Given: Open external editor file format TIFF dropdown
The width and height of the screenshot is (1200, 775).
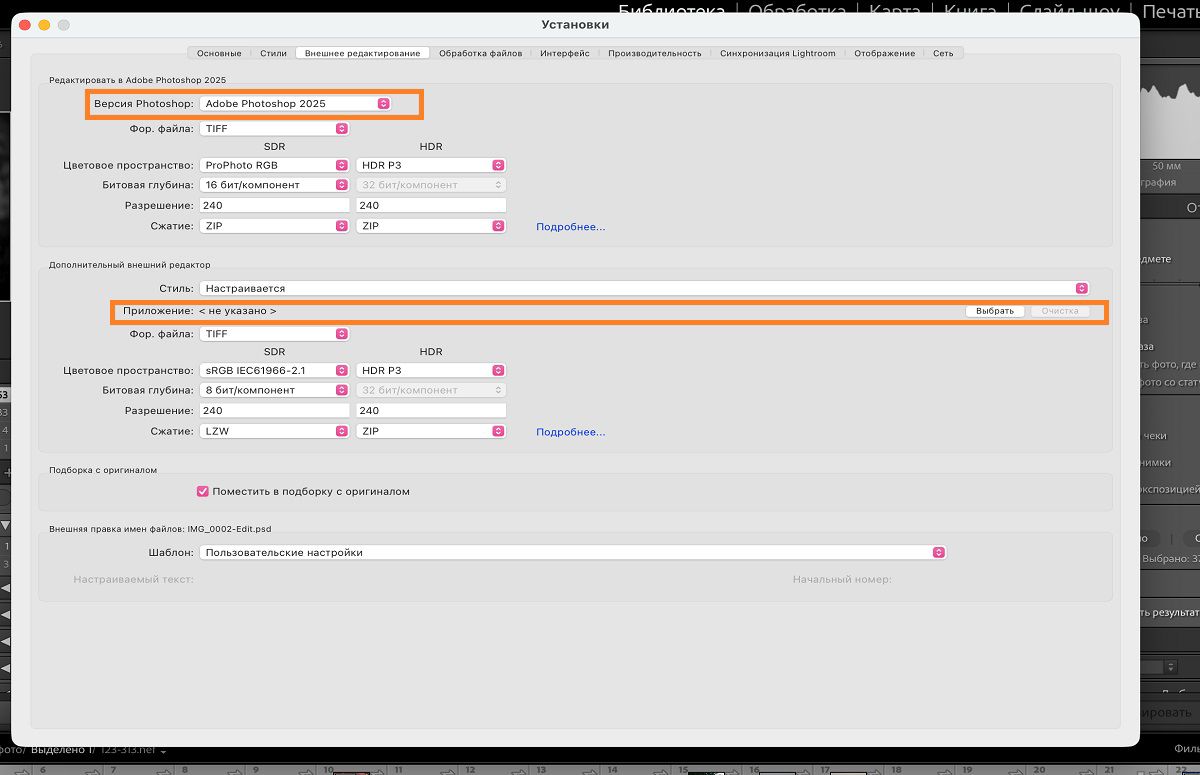Looking at the screenshot, I should [274, 334].
